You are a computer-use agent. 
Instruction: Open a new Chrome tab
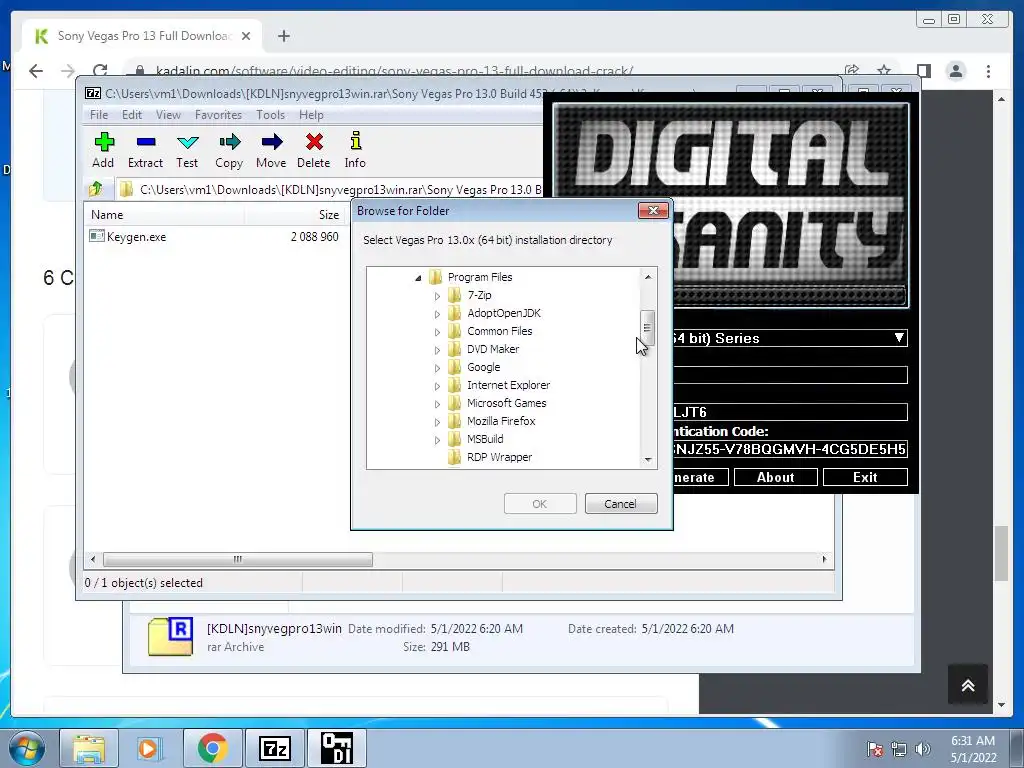click(x=283, y=36)
